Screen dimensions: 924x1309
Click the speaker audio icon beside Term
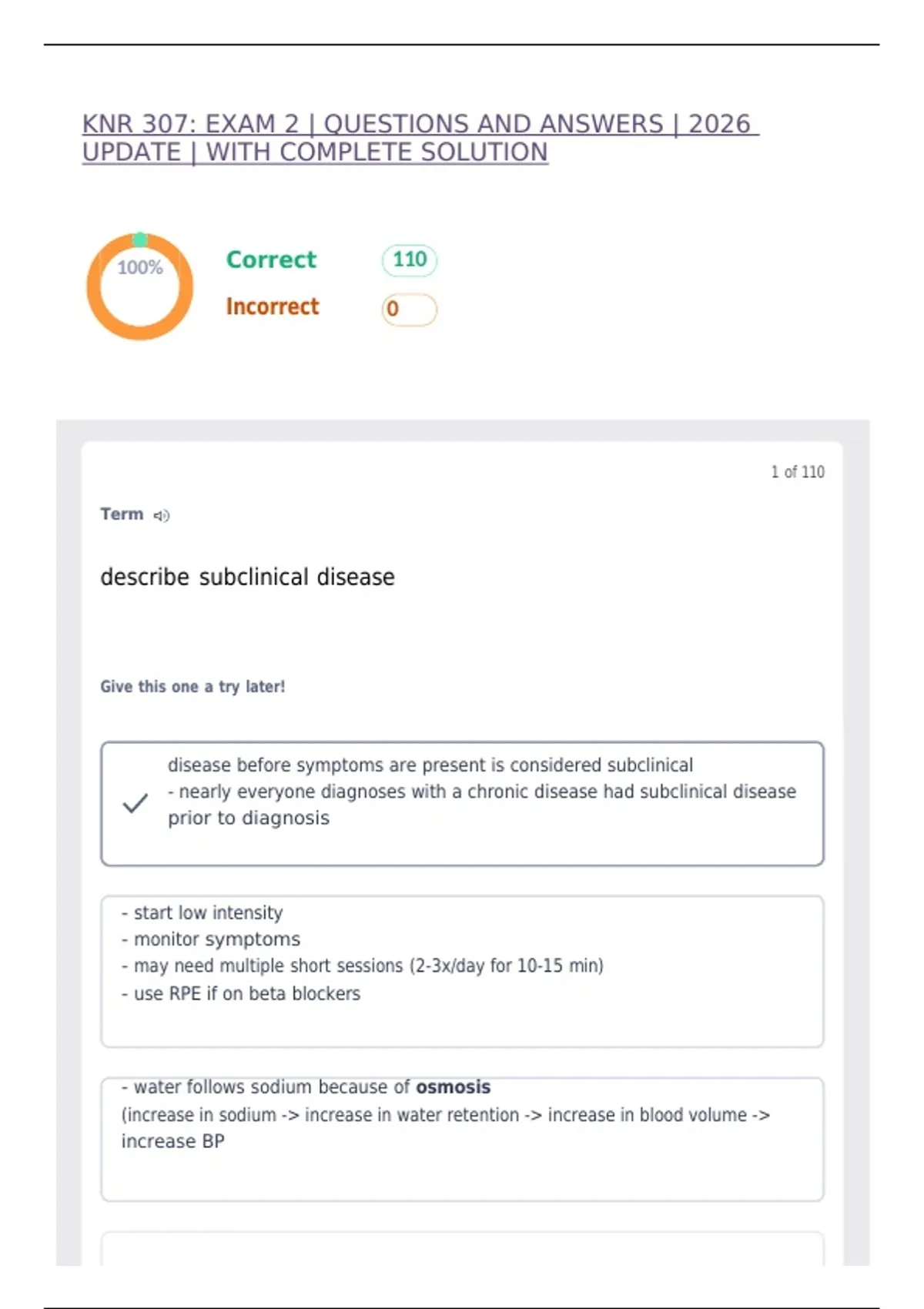click(x=161, y=516)
